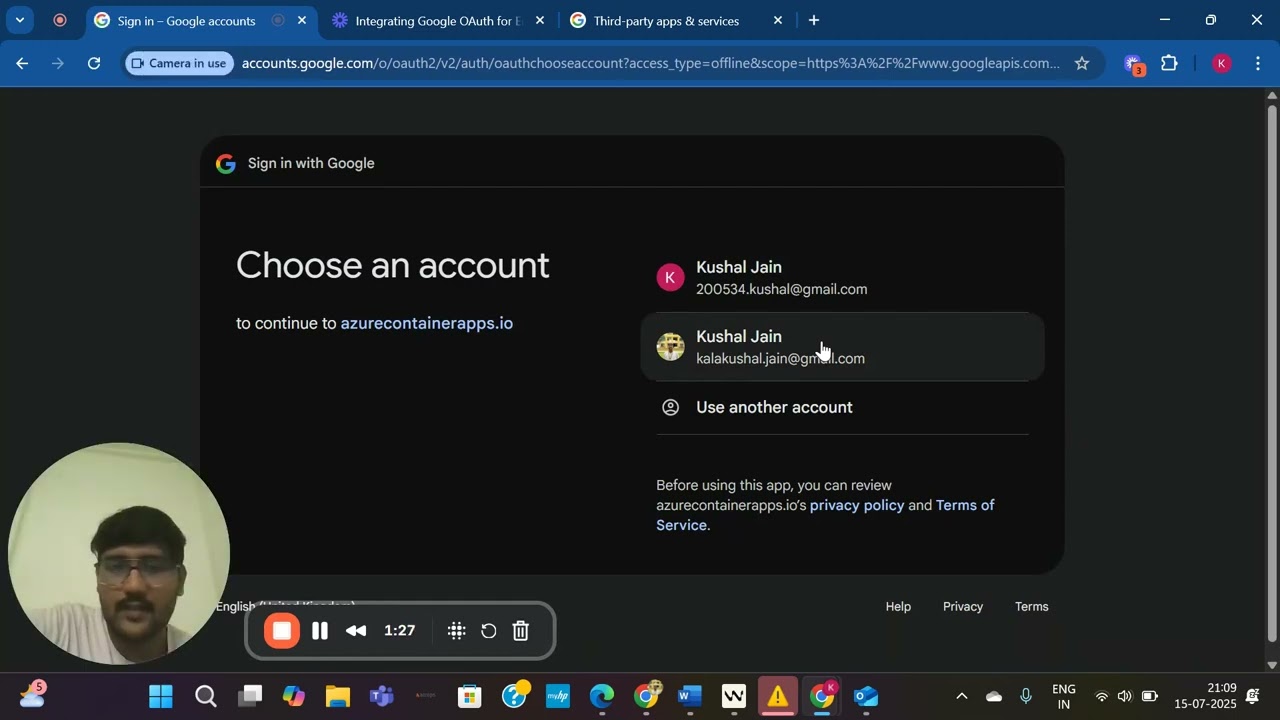Click the Privacy footer link
The image size is (1280, 720).
[963, 606]
